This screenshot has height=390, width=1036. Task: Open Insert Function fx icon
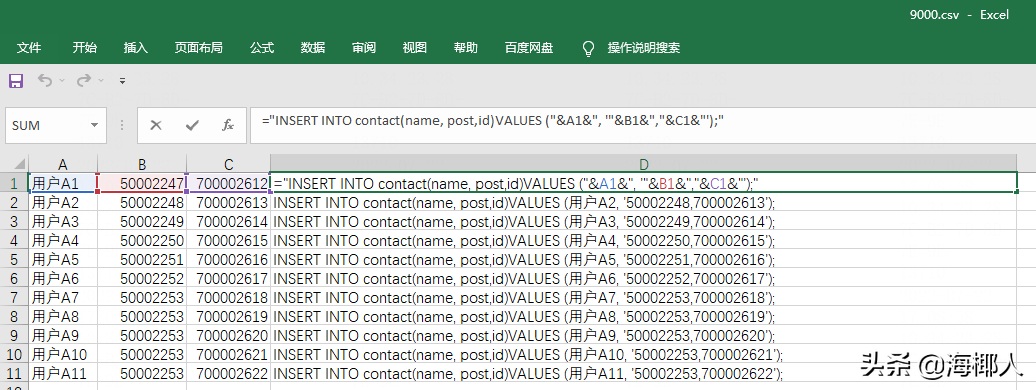228,125
